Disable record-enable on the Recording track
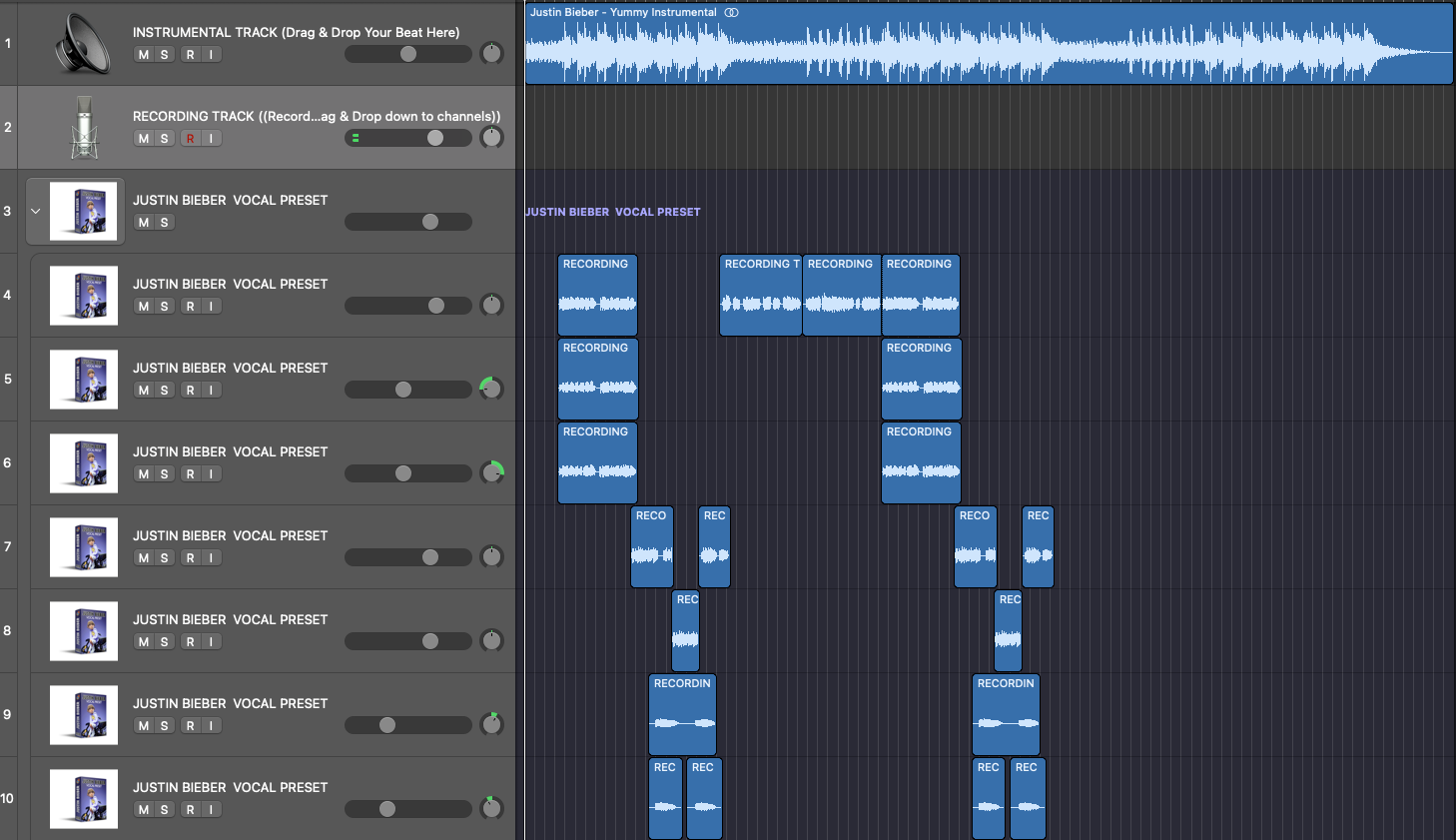This screenshot has width=1456, height=840. (x=190, y=139)
